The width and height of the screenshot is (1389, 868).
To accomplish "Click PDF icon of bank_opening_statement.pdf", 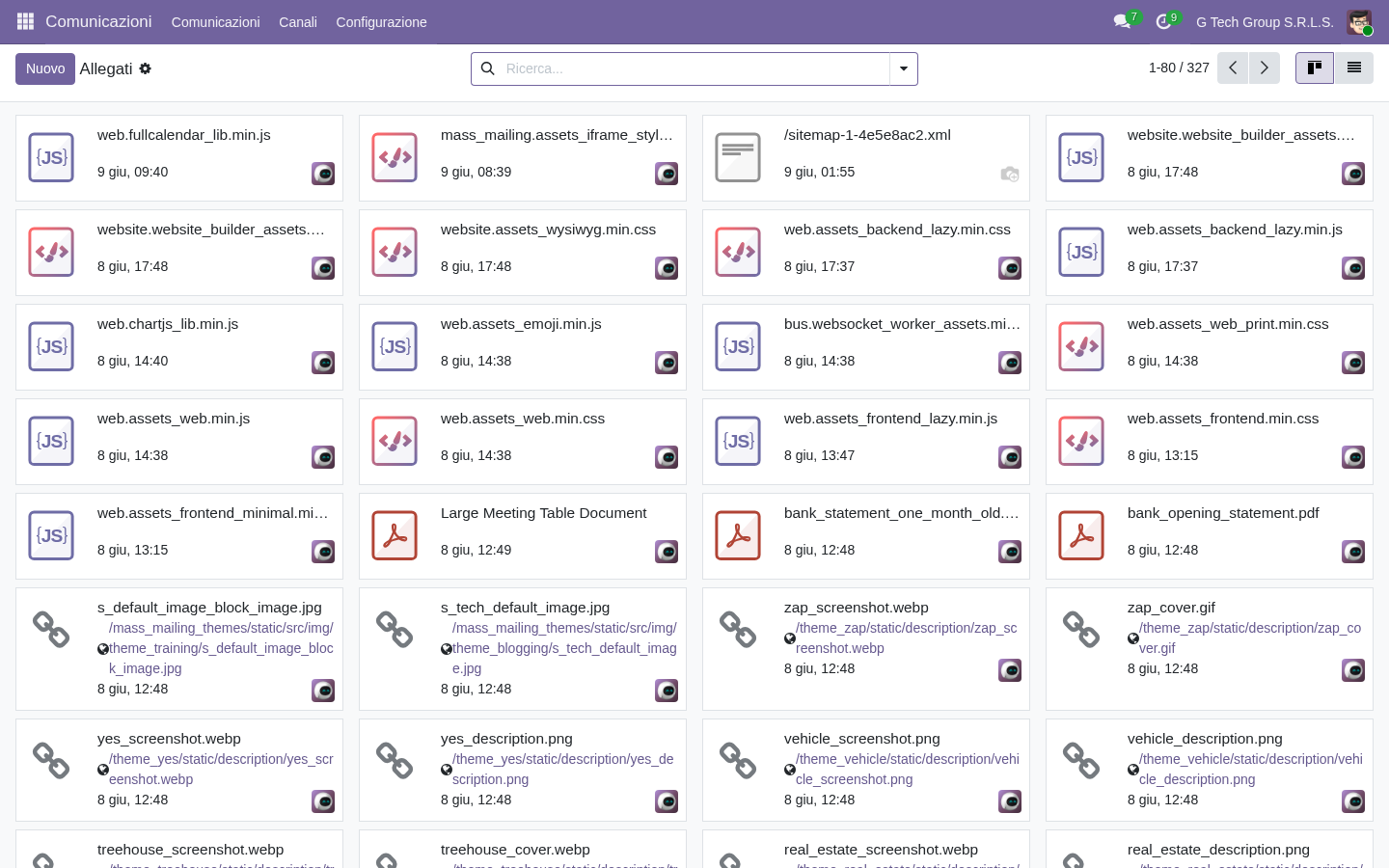I will [1081, 535].
